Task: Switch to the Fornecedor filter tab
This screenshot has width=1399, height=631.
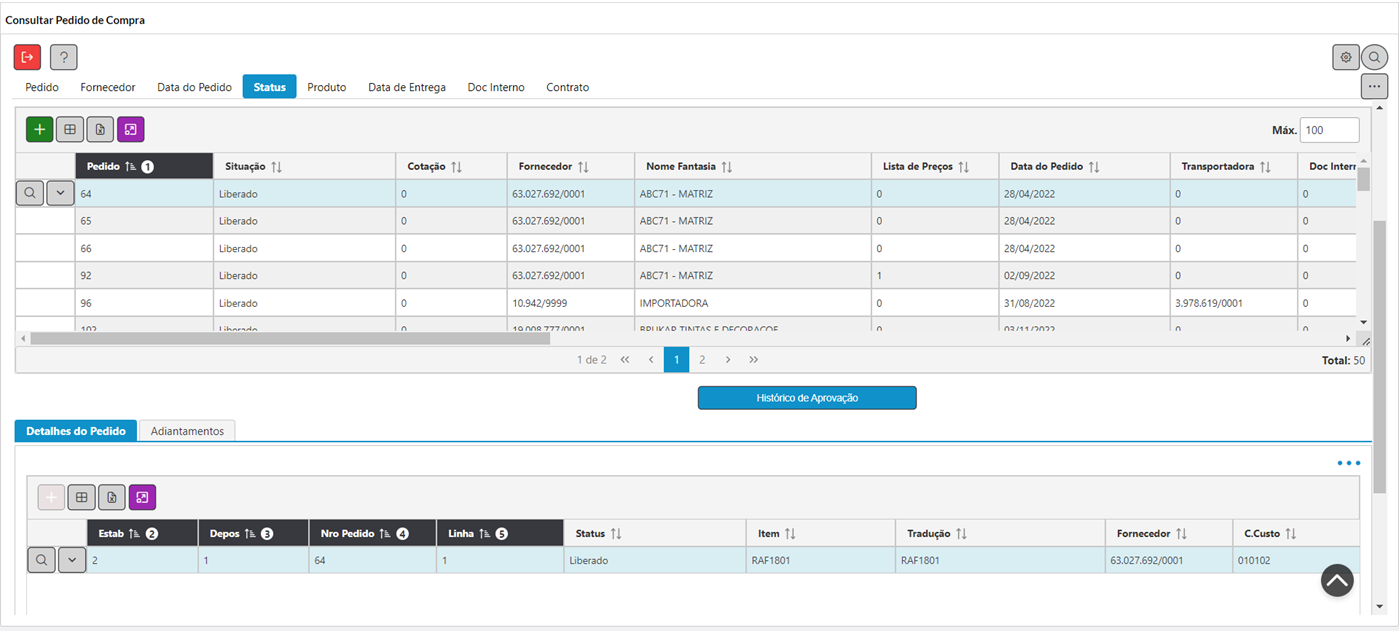Action: pyautogui.click(x=108, y=87)
